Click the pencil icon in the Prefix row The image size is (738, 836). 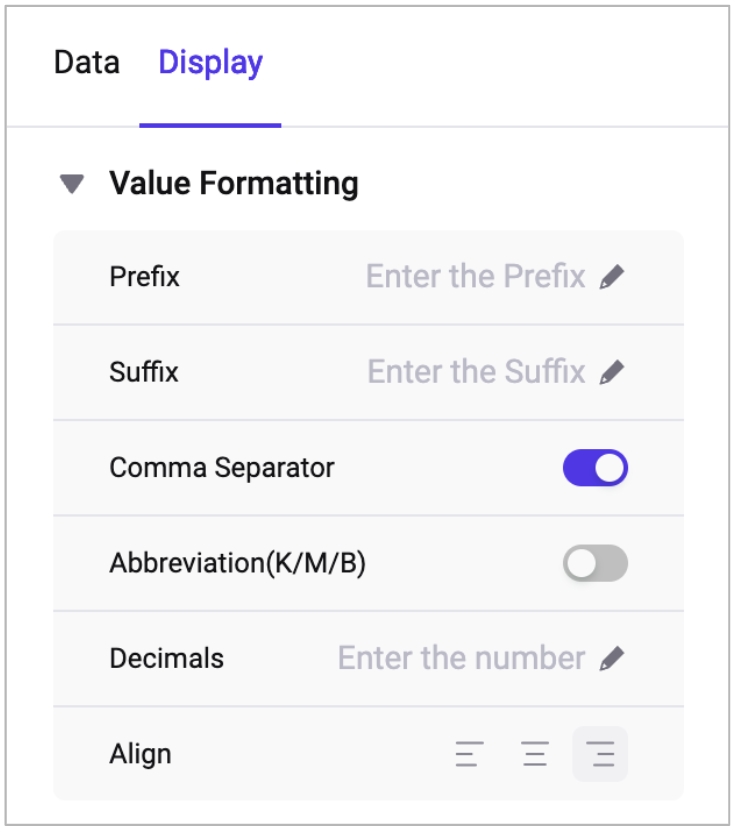(612, 277)
